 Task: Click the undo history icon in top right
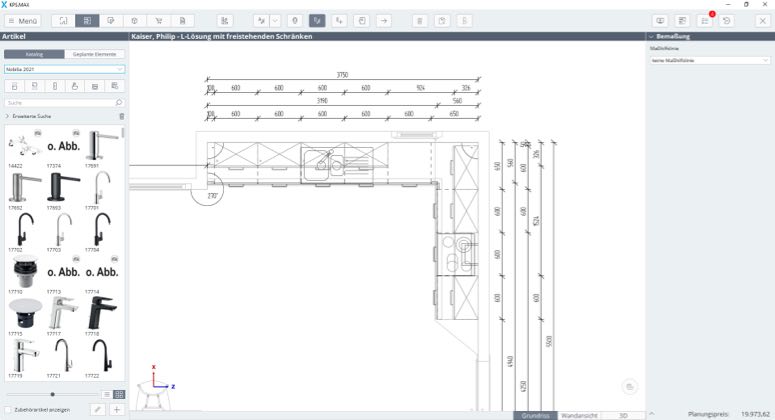[x=728, y=20]
